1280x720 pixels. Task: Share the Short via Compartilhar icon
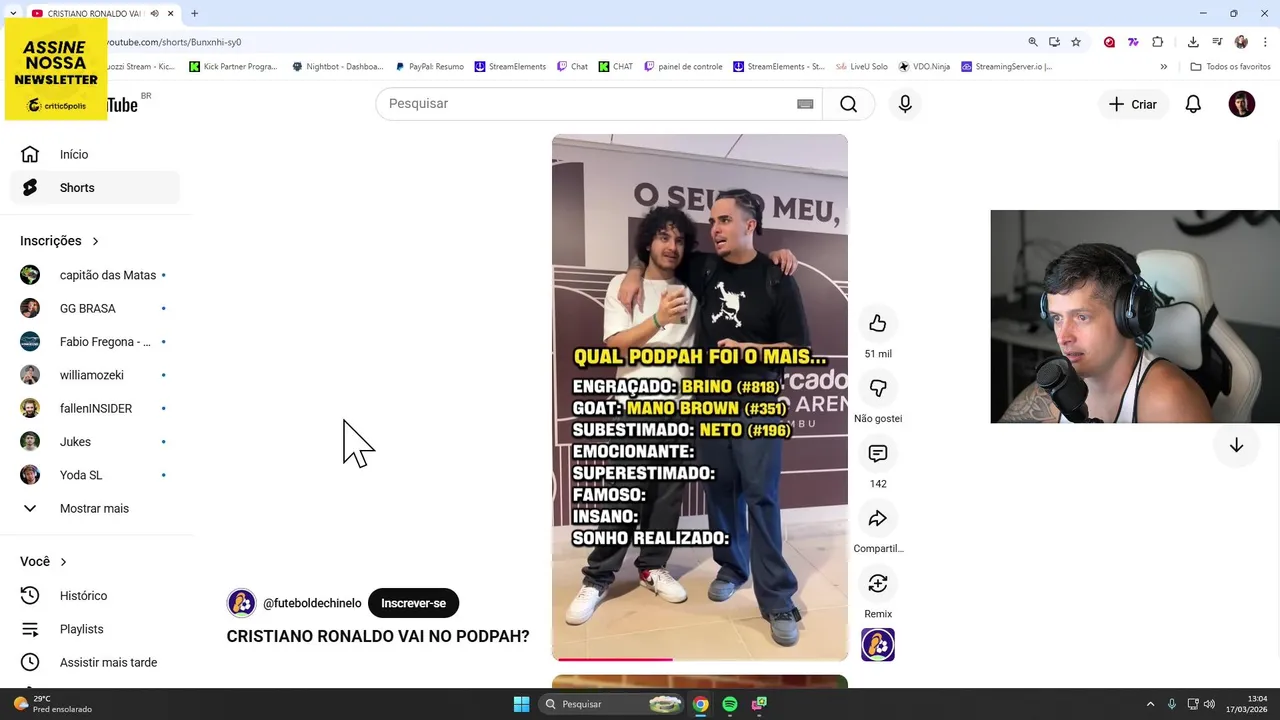[878, 518]
